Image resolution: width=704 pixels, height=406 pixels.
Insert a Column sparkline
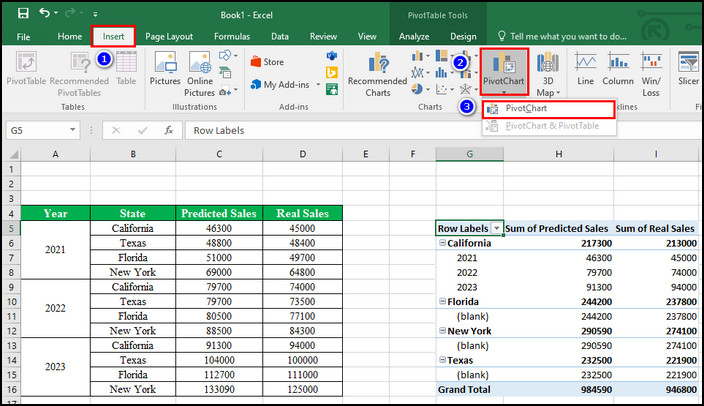[x=618, y=68]
